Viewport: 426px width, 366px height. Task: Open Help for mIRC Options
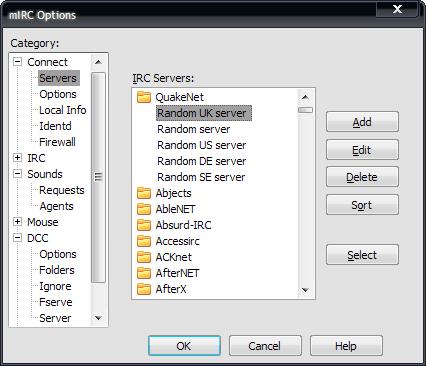(x=346, y=346)
